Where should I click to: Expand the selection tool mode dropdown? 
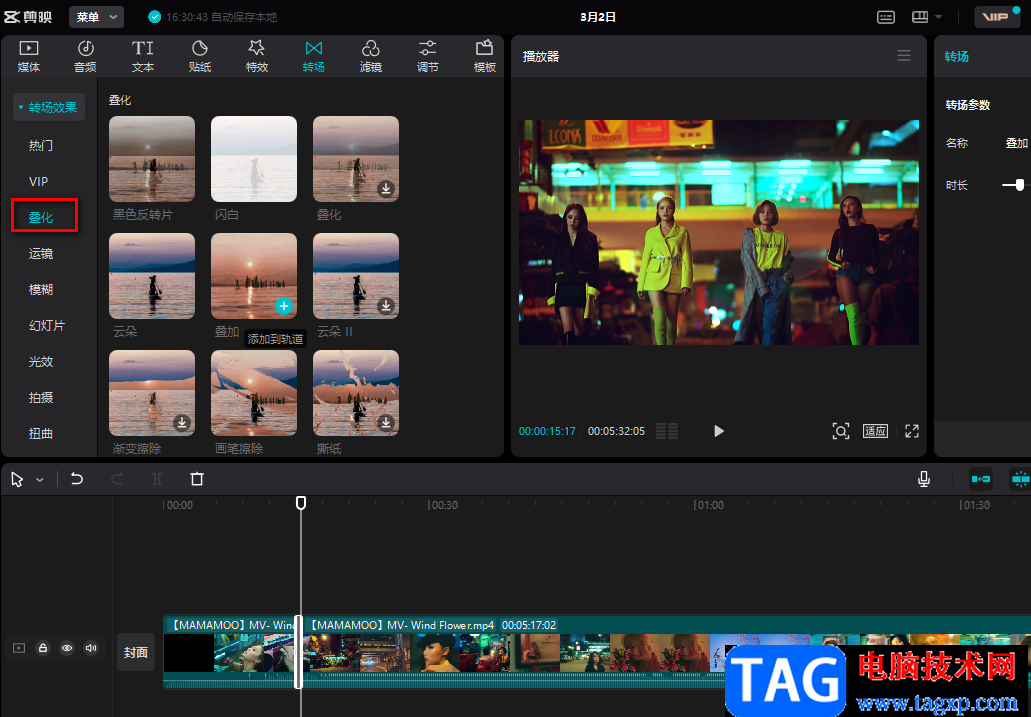pos(40,480)
